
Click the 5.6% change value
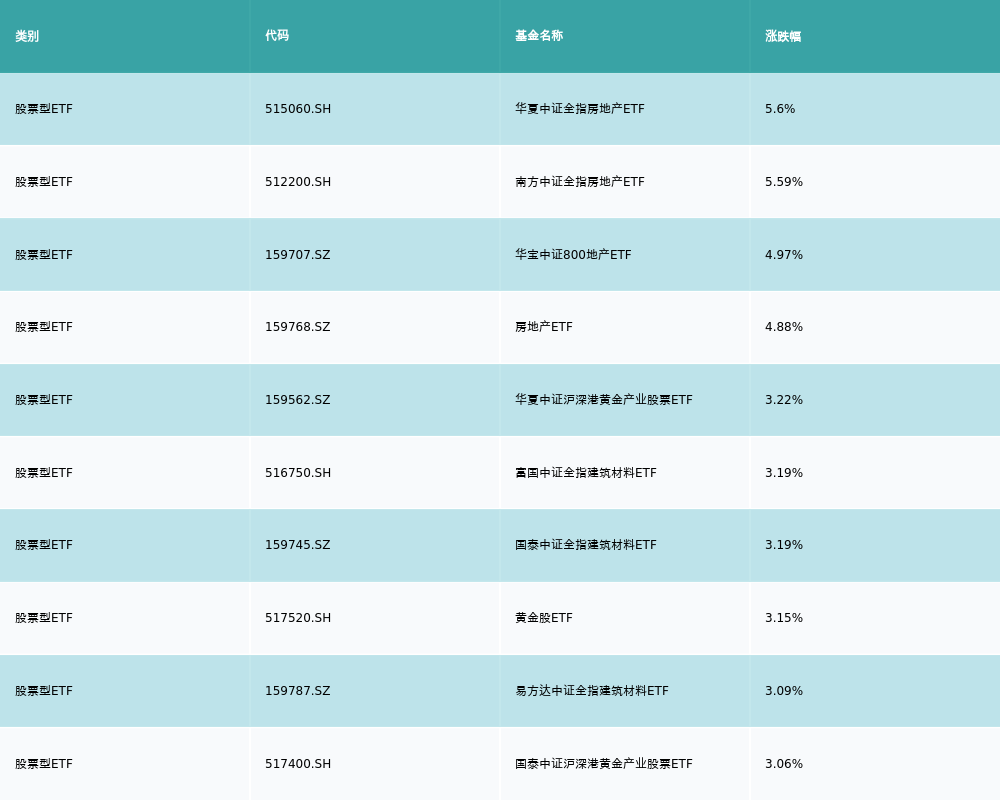coord(780,109)
